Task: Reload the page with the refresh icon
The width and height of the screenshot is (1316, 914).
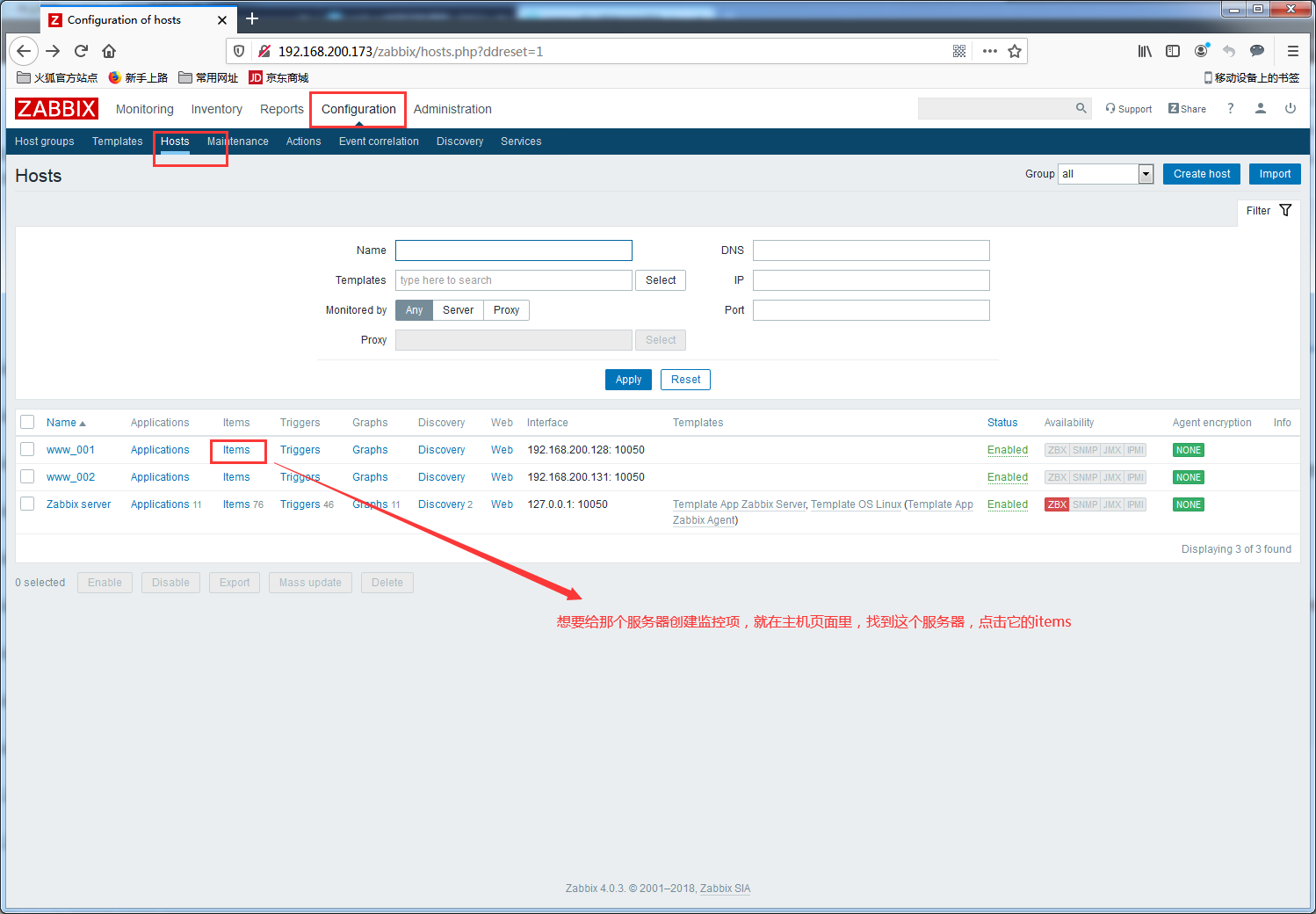Action: click(81, 51)
